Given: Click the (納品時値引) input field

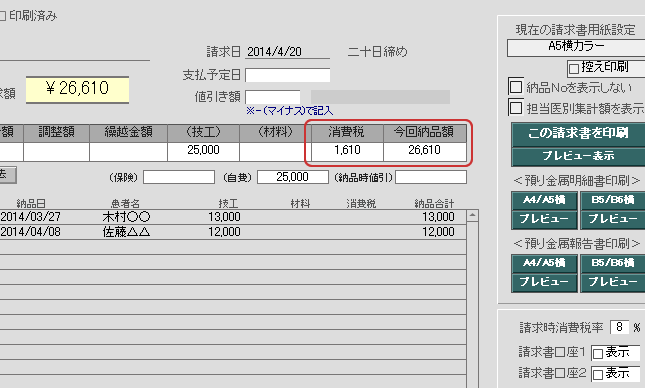Looking at the screenshot, I should click(431, 177).
